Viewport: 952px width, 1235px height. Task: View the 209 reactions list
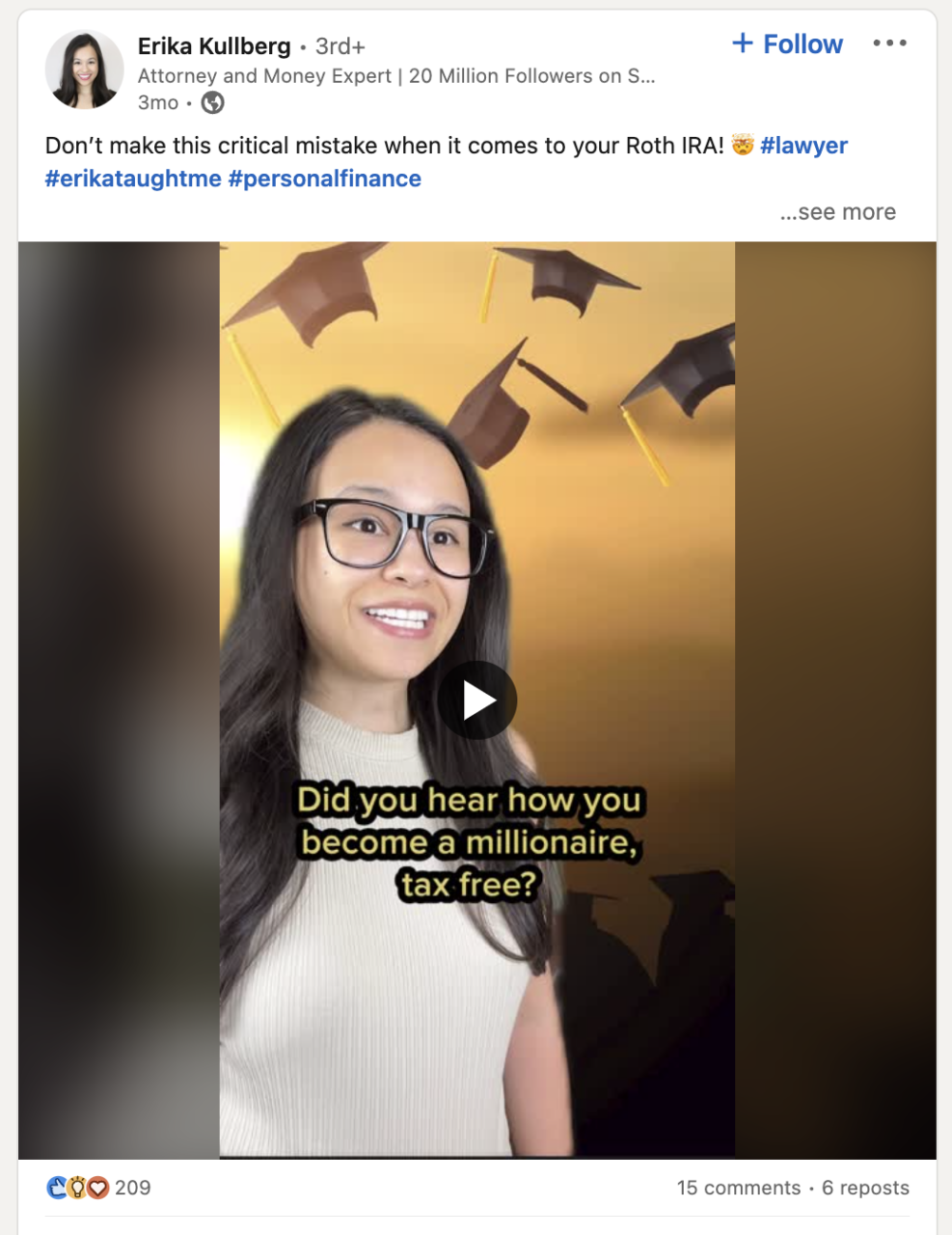coord(133,1188)
